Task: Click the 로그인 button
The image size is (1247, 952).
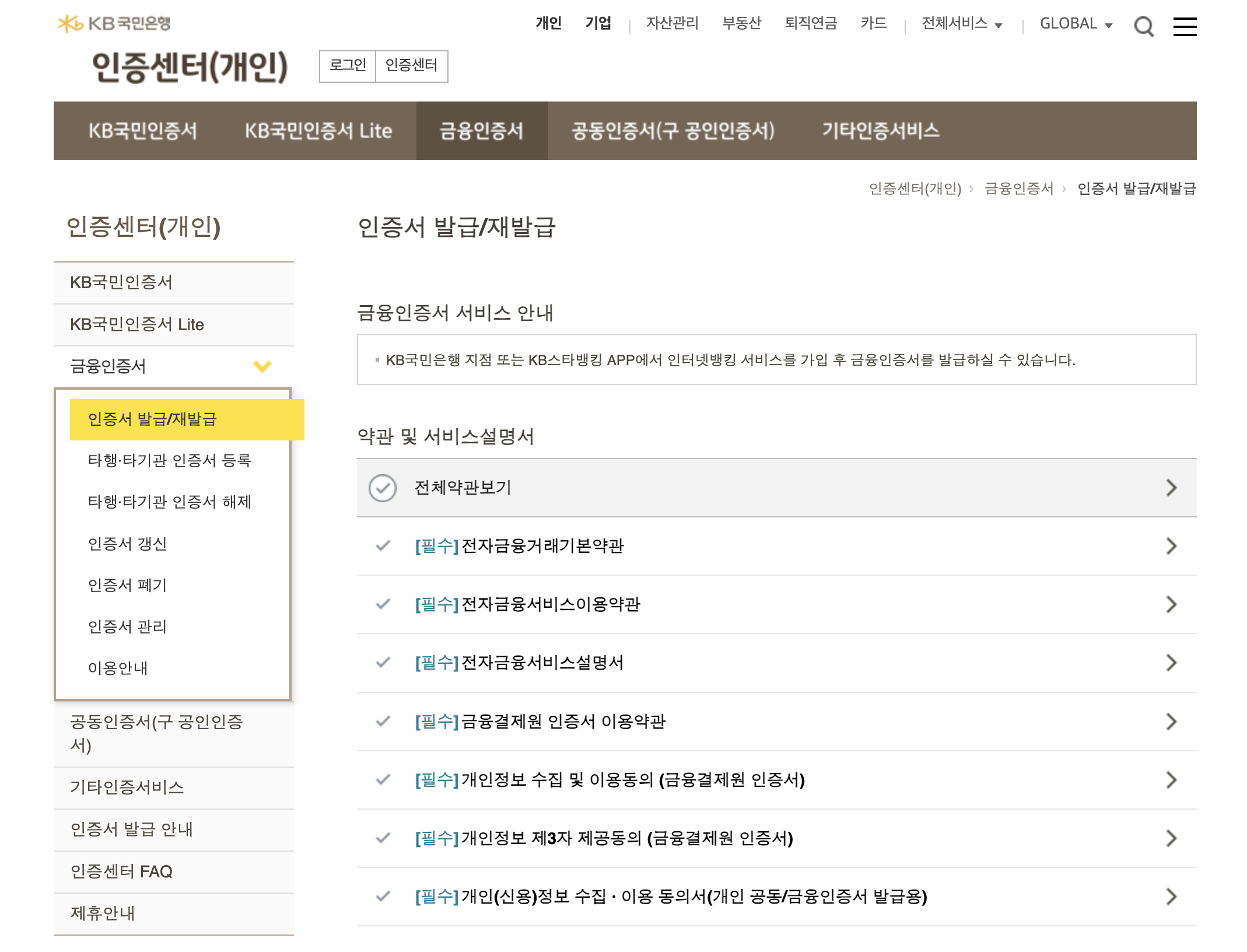Action: [348, 65]
